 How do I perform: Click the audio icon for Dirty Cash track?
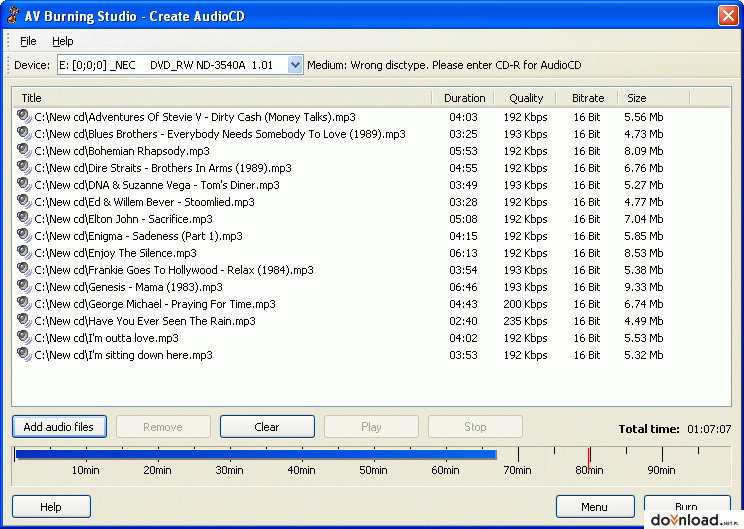coord(23,116)
